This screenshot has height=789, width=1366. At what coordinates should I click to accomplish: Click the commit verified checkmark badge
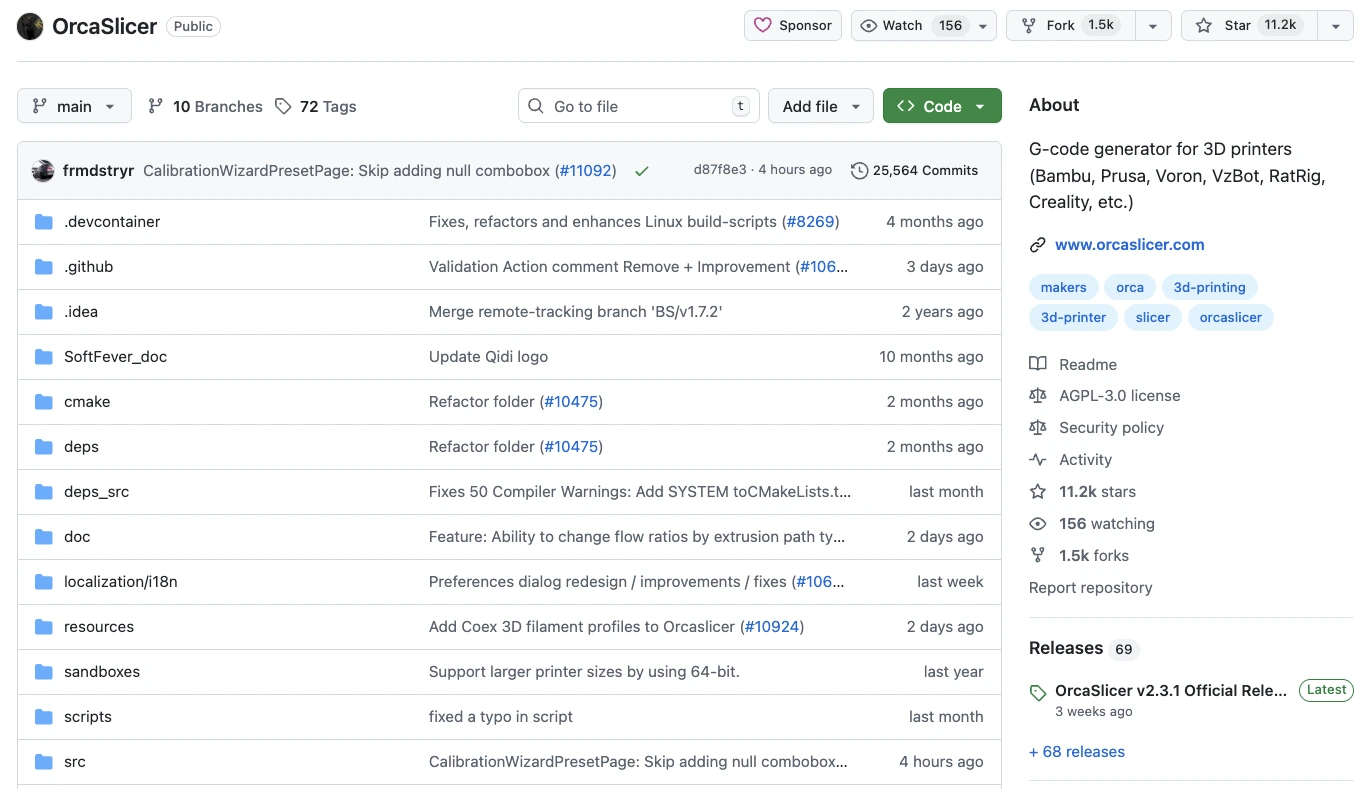coord(641,170)
